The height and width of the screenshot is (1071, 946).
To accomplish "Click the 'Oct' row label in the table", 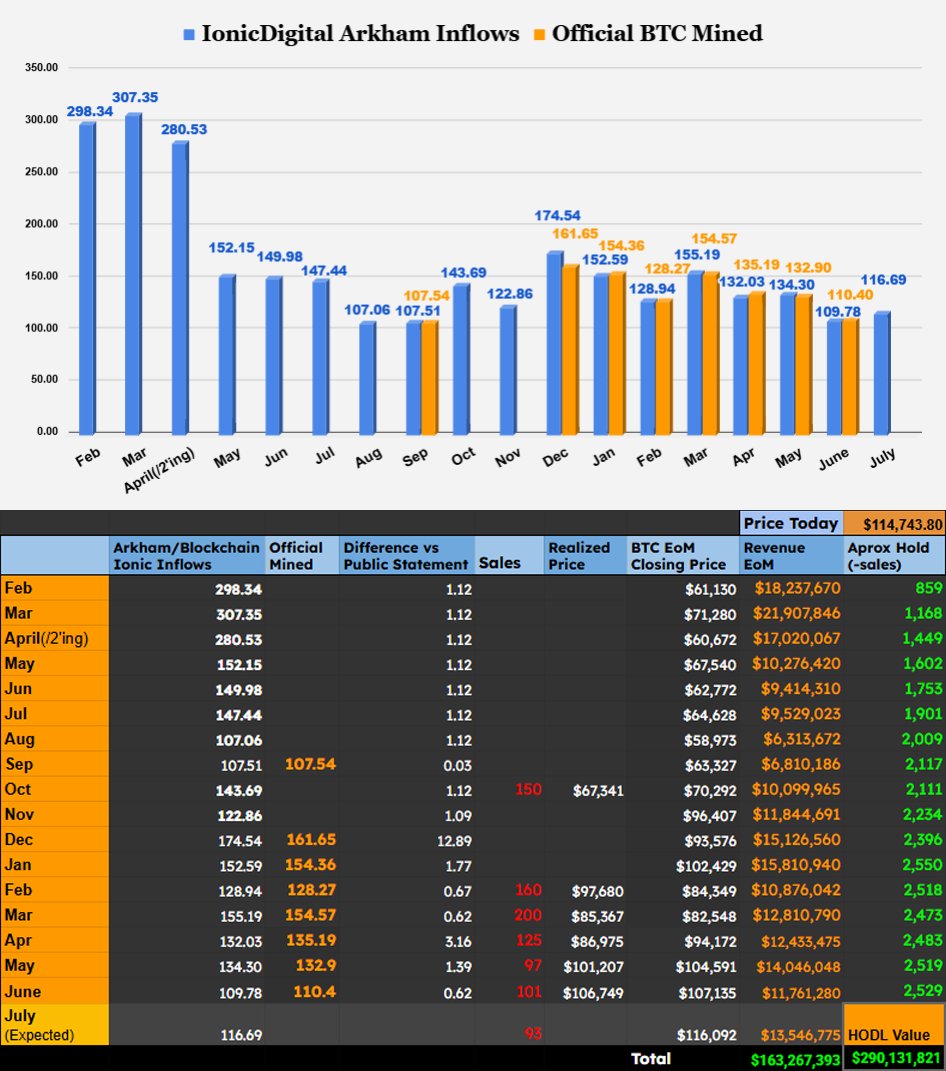I will point(55,790).
